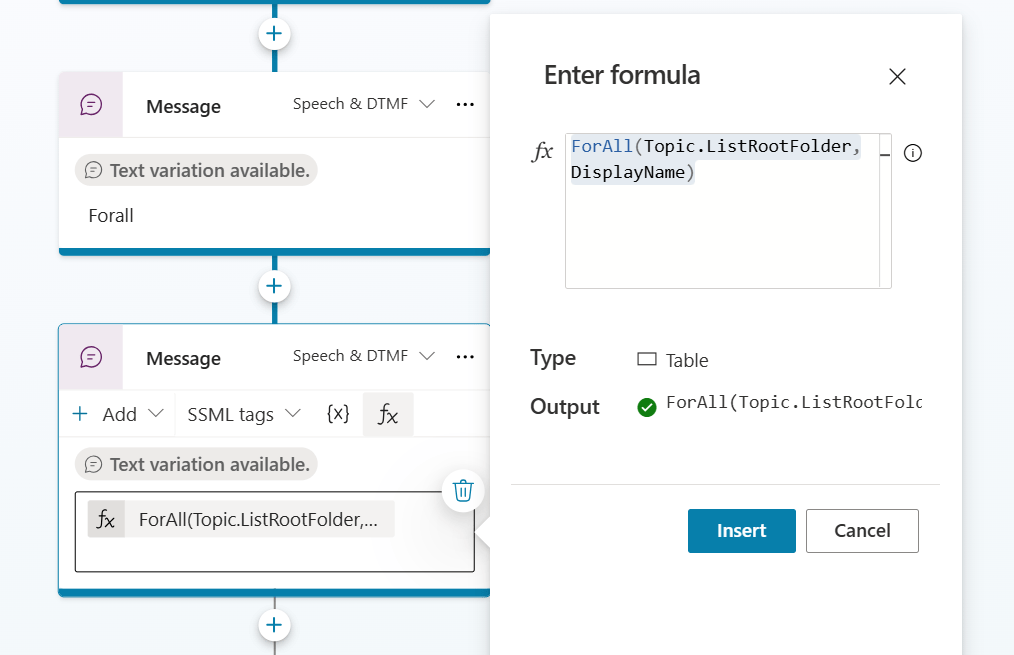1014x655 pixels.
Task: Open the Add dropdown in message toolbar
Action: tap(118, 414)
